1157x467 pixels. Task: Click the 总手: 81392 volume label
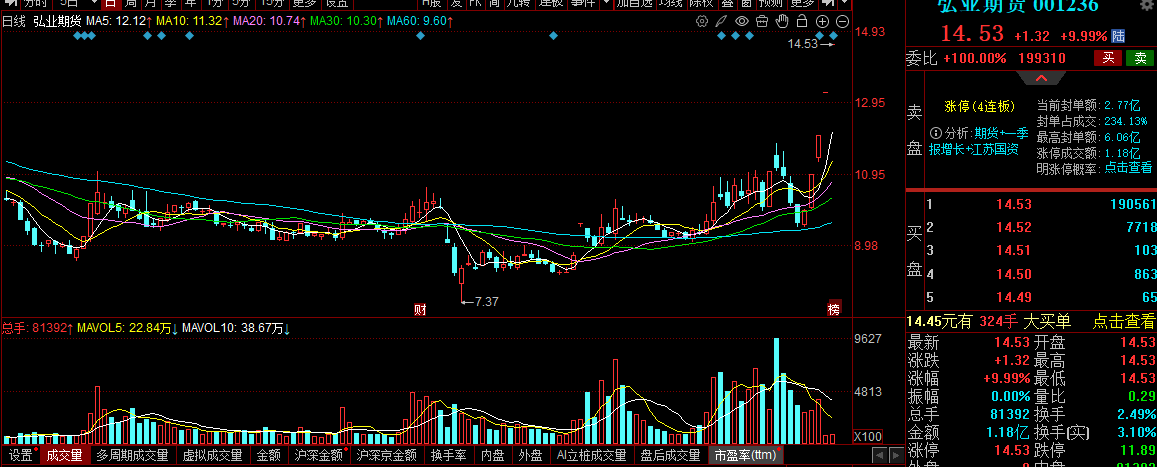[38, 327]
